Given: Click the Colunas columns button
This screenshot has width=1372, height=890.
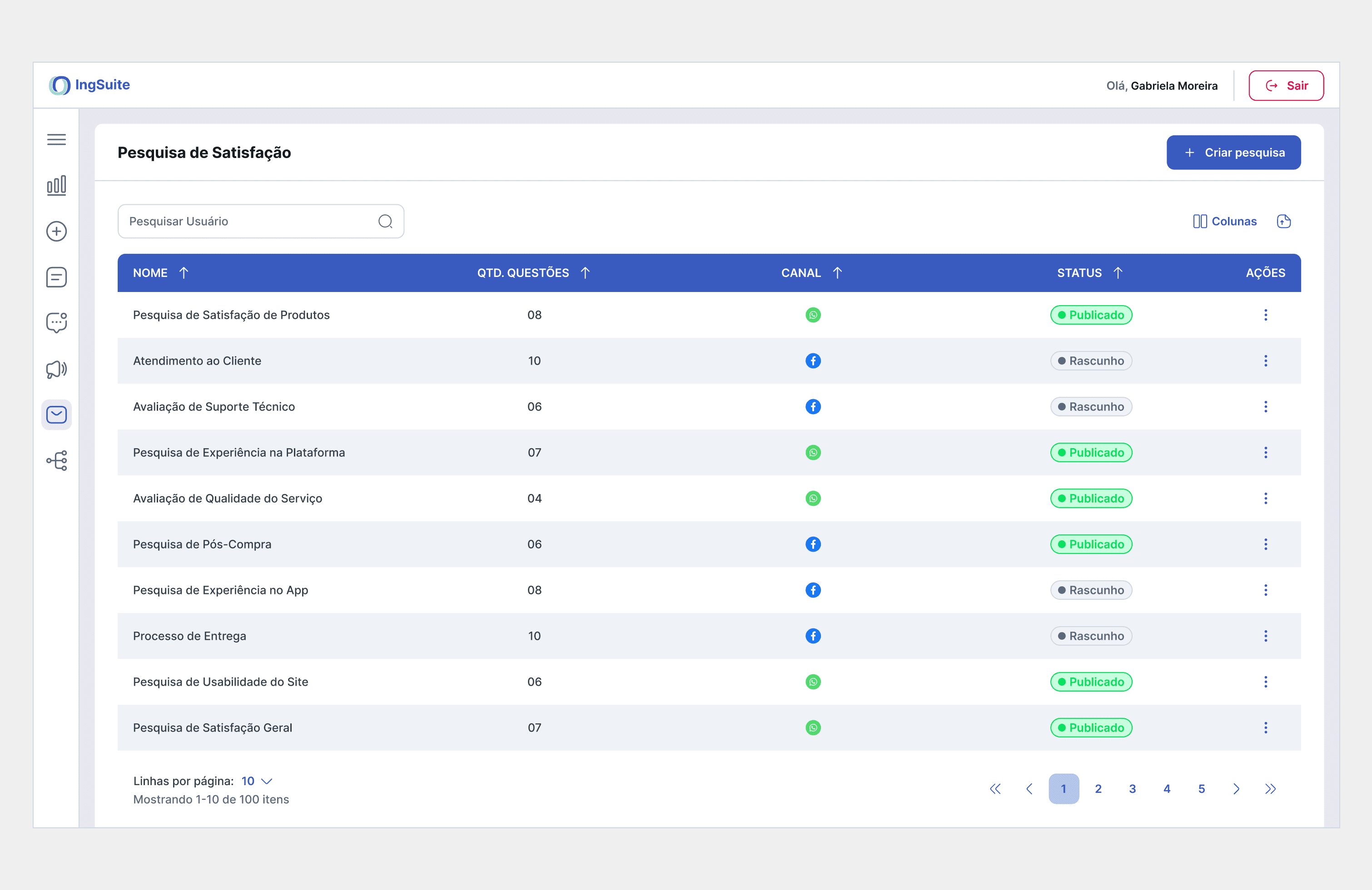Looking at the screenshot, I should click(1224, 221).
